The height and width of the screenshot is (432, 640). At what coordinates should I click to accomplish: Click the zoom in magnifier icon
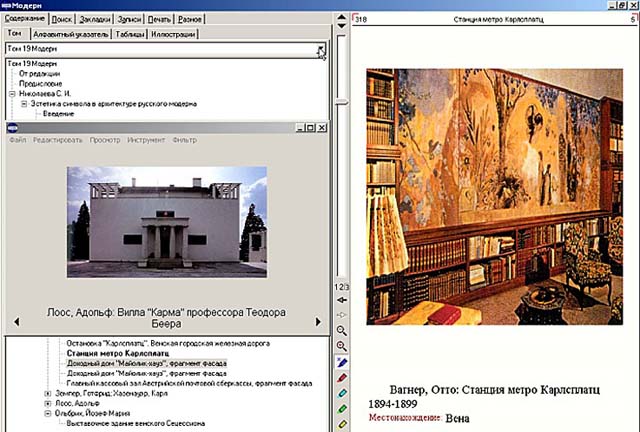342,329
